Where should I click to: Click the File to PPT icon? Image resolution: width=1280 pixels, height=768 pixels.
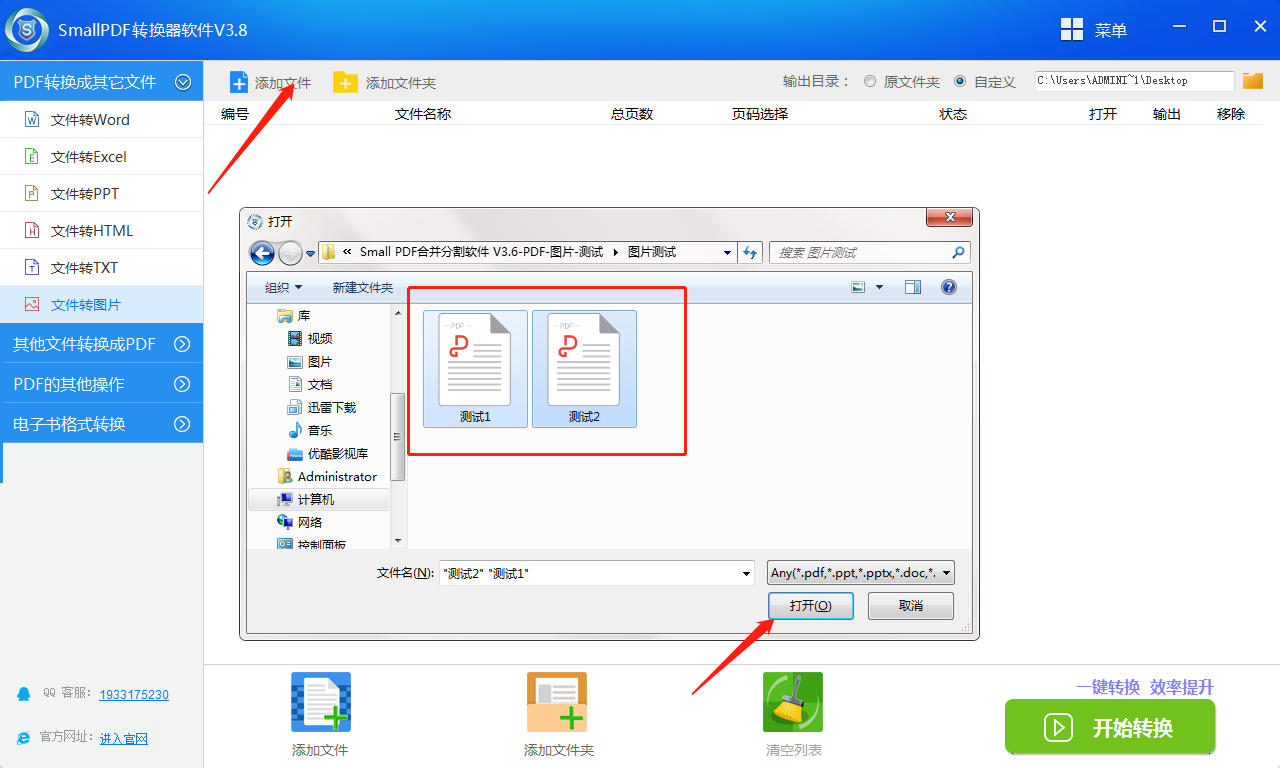[x=32, y=194]
